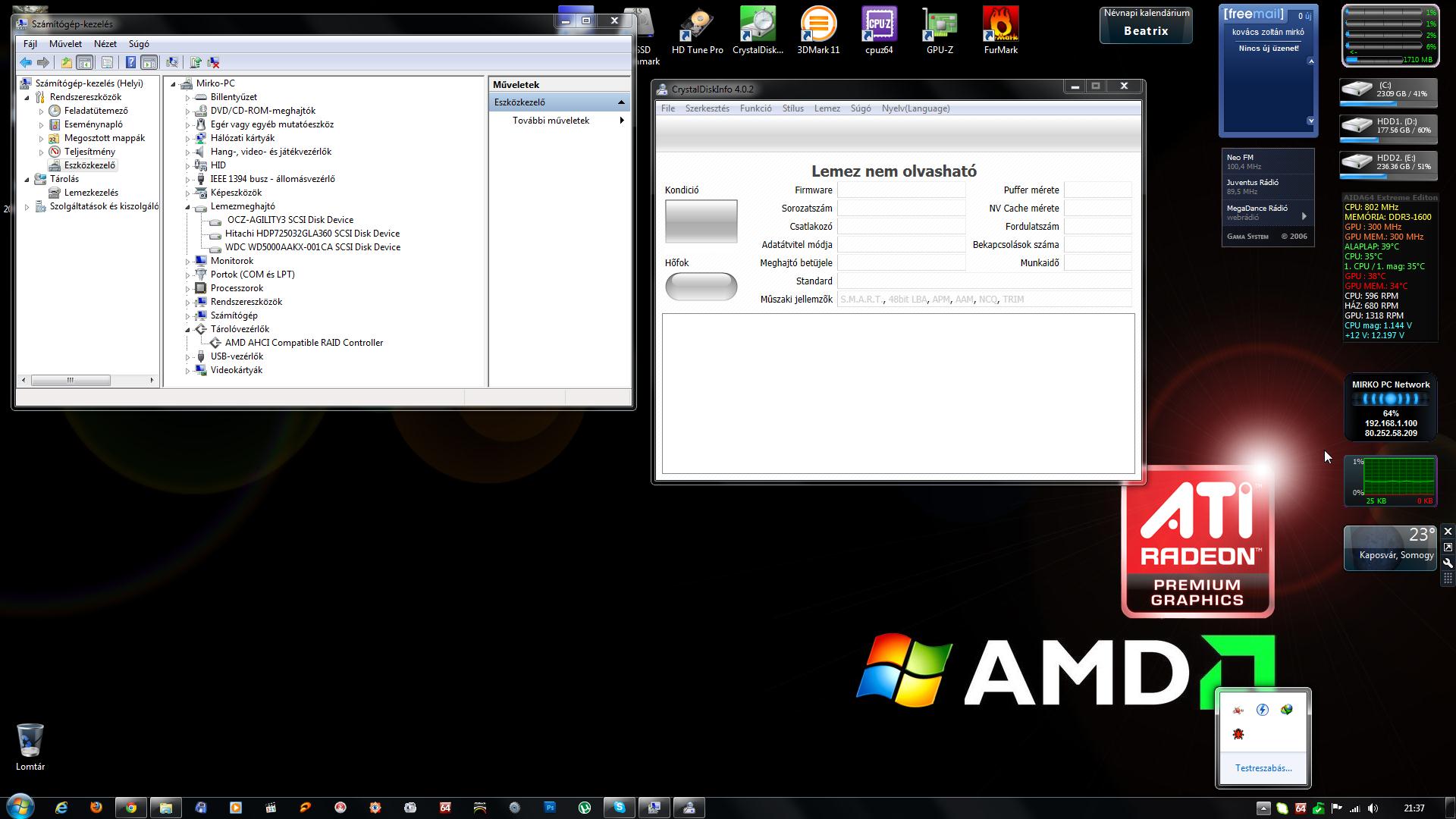
Task: Click the ladybug icon in tray popup
Action: [1238, 734]
